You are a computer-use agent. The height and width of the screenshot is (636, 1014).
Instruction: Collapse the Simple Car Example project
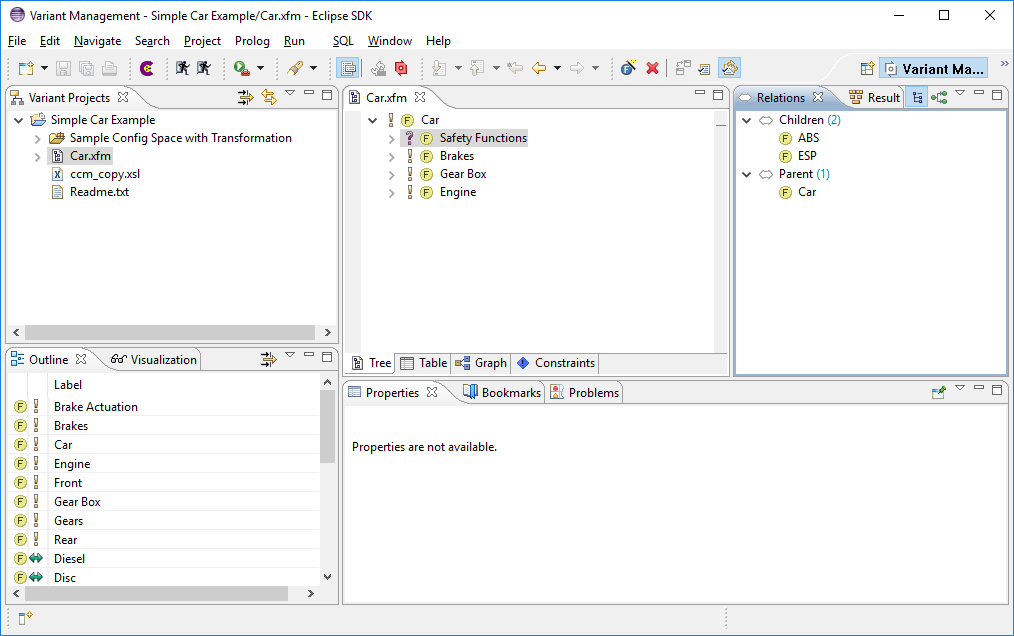19,120
